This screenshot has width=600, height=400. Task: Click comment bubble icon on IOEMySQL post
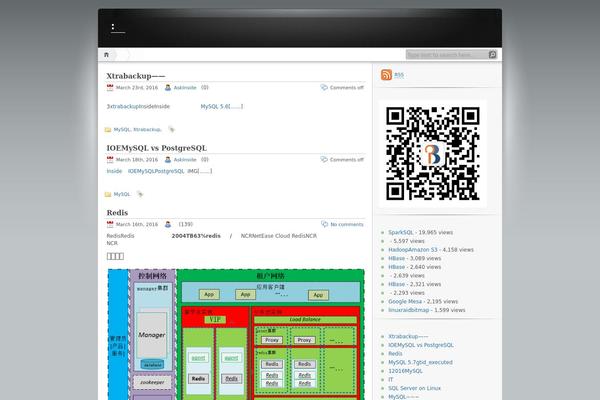[324, 159]
